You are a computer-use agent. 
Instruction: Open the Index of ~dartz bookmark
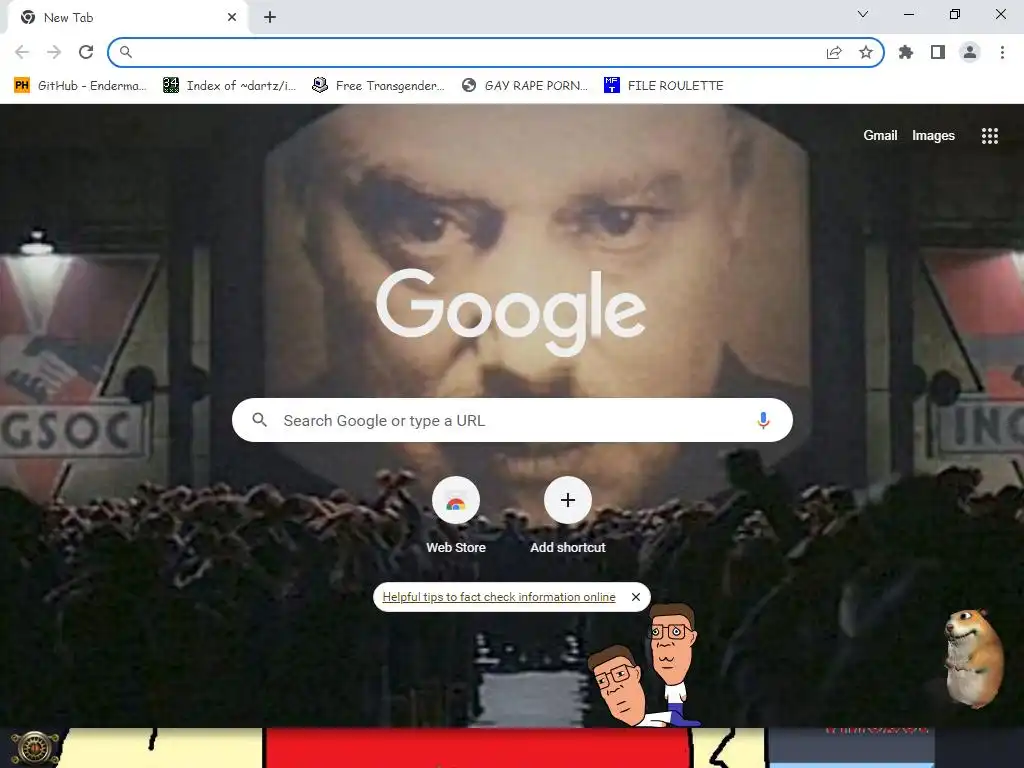(x=230, y=86)
